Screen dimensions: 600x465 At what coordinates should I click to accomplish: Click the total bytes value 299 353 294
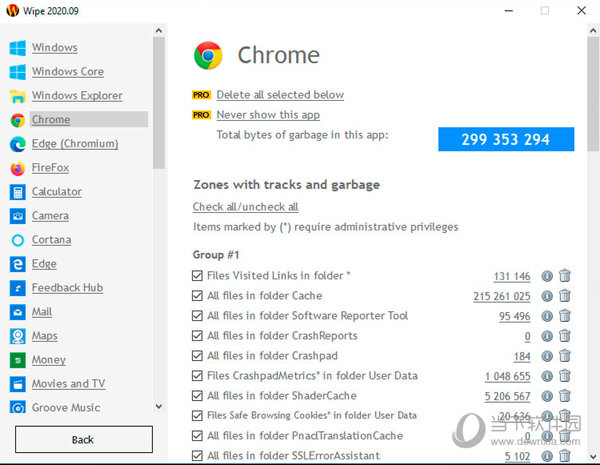pos(506,139)
